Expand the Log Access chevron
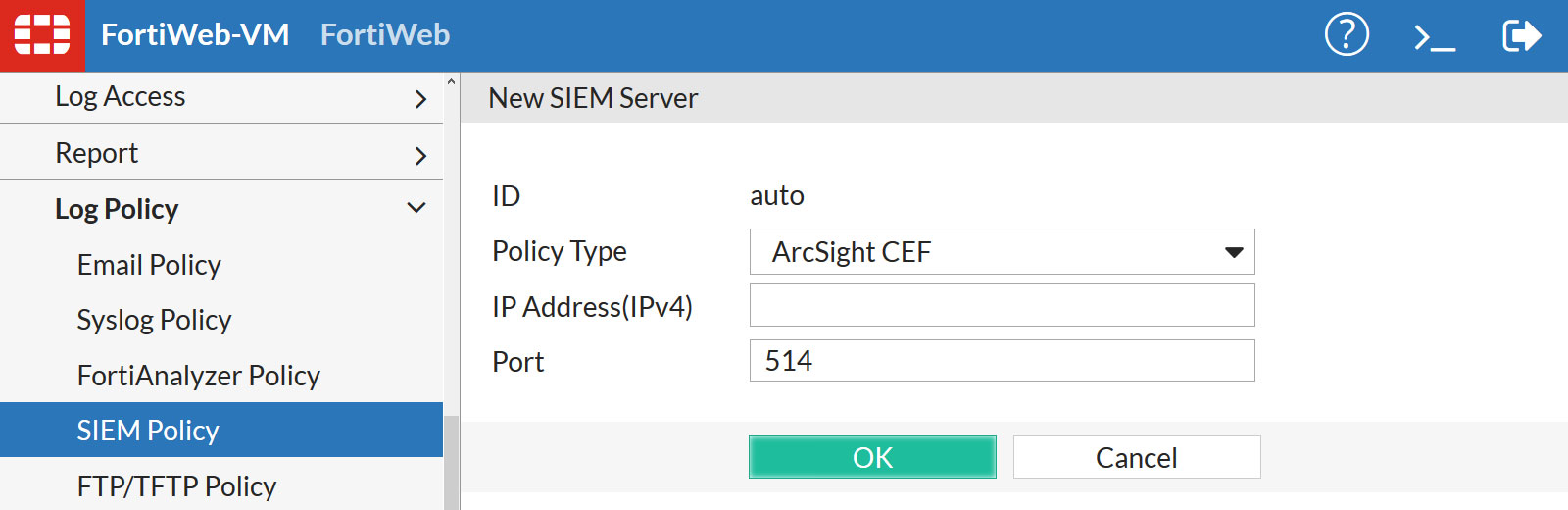This screenshot has height=510, width=1568. [x=420, y=98]
